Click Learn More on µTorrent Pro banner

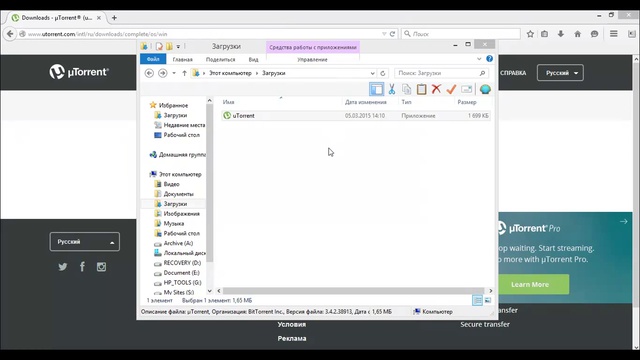coord(530,284)
